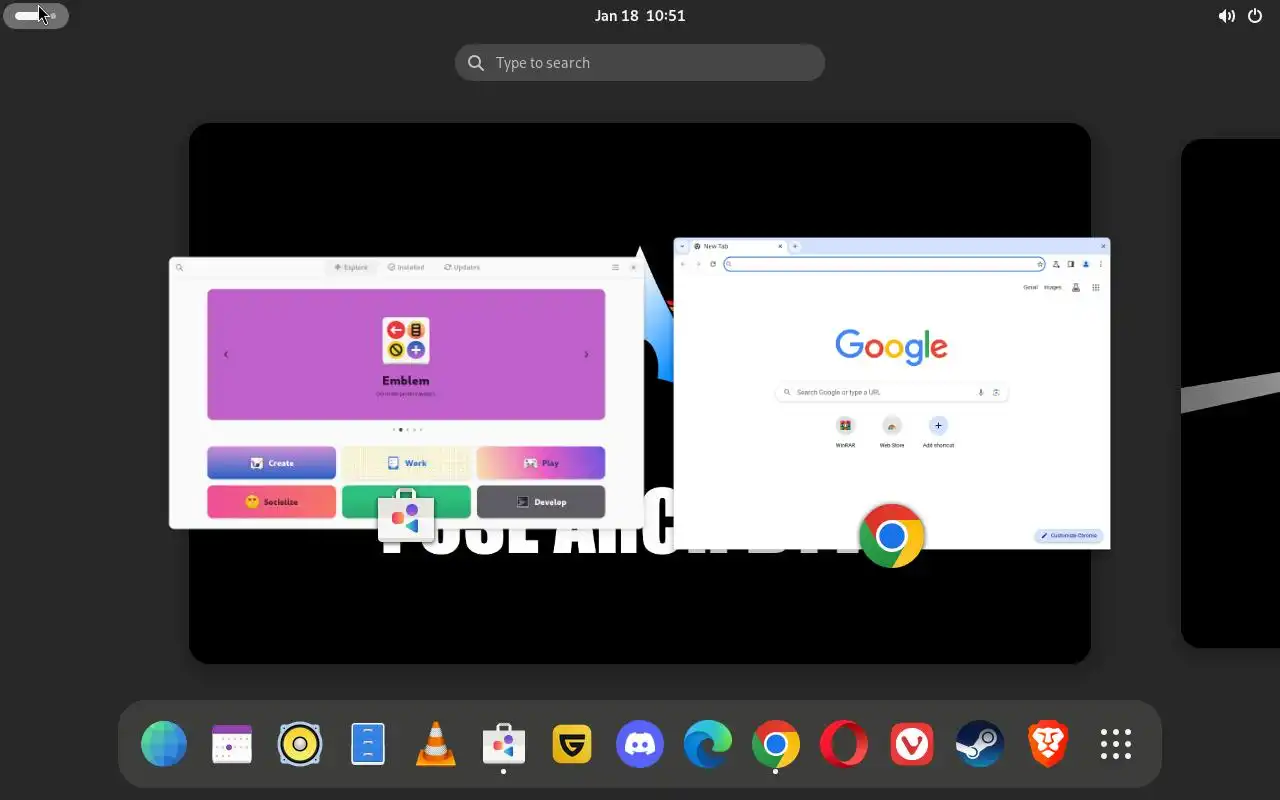Show all applications grid
Viewport: 1280px width, 800px height.
coord(1116,744)
